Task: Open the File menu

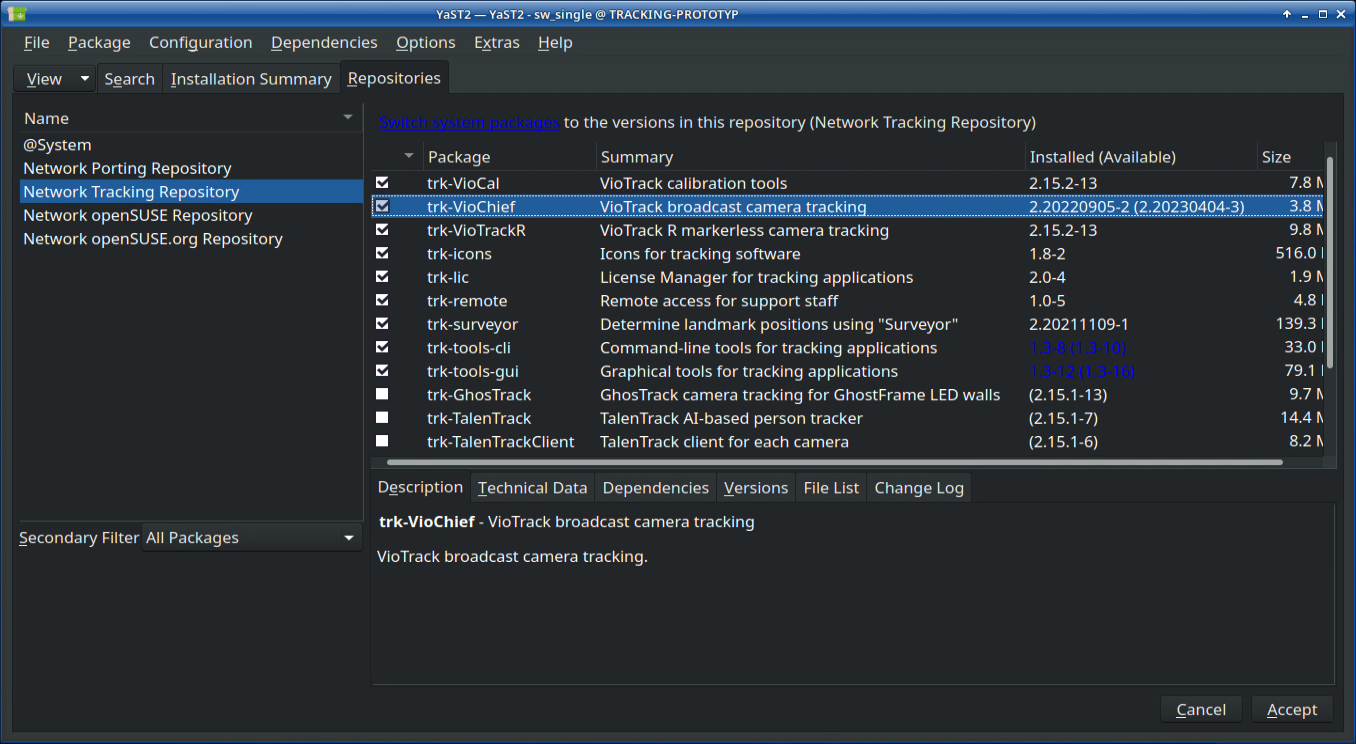Action: (x=36, y=42)
